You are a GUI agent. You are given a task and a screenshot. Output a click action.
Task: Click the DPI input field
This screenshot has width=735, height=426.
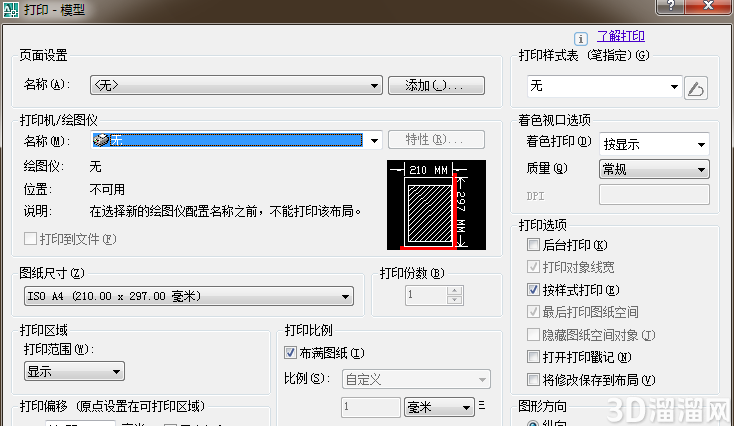tap(654, 194)
